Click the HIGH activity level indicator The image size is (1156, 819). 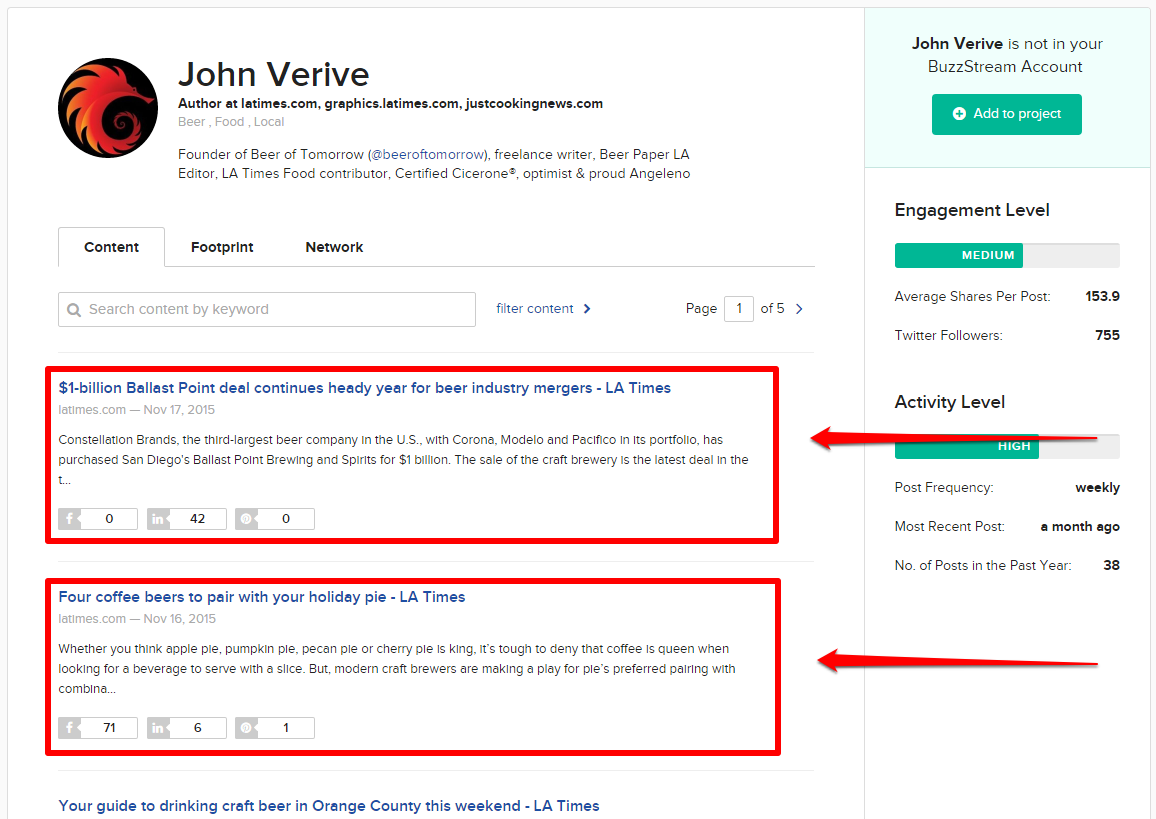pyautogui.click(x=966, y=446)
